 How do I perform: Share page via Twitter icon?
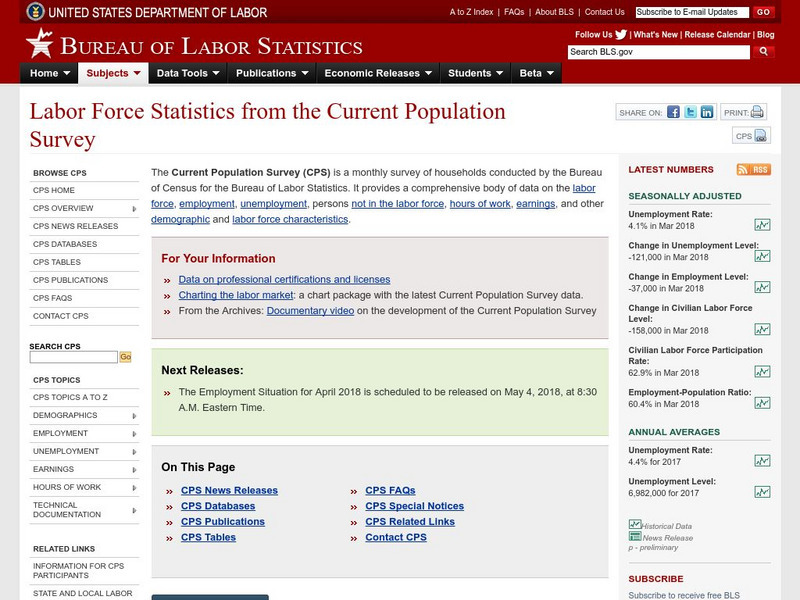[x=690, y=112]
